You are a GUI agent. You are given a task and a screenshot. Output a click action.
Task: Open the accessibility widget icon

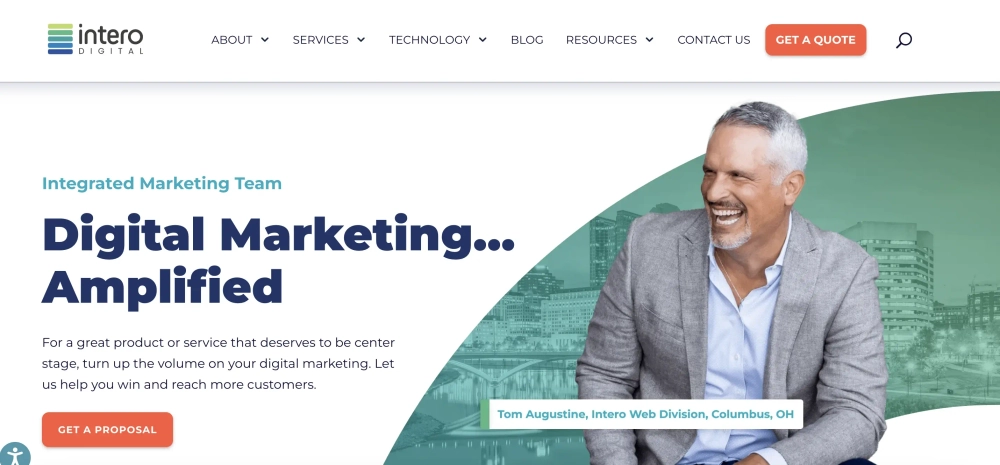pyautogui.click(x=13, y=455)
